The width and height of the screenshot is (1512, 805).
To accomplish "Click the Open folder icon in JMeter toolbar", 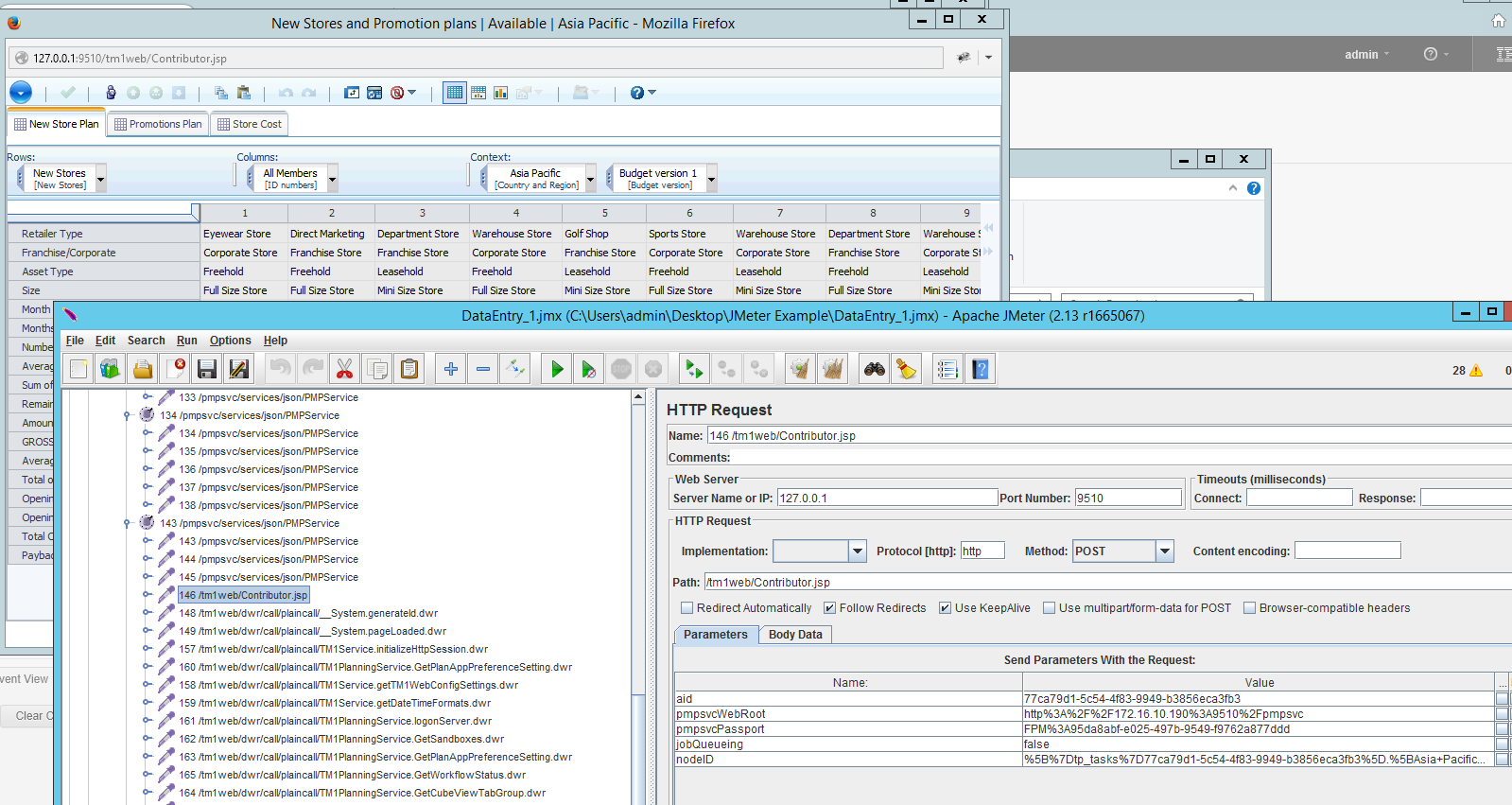I will coord(143,369).
